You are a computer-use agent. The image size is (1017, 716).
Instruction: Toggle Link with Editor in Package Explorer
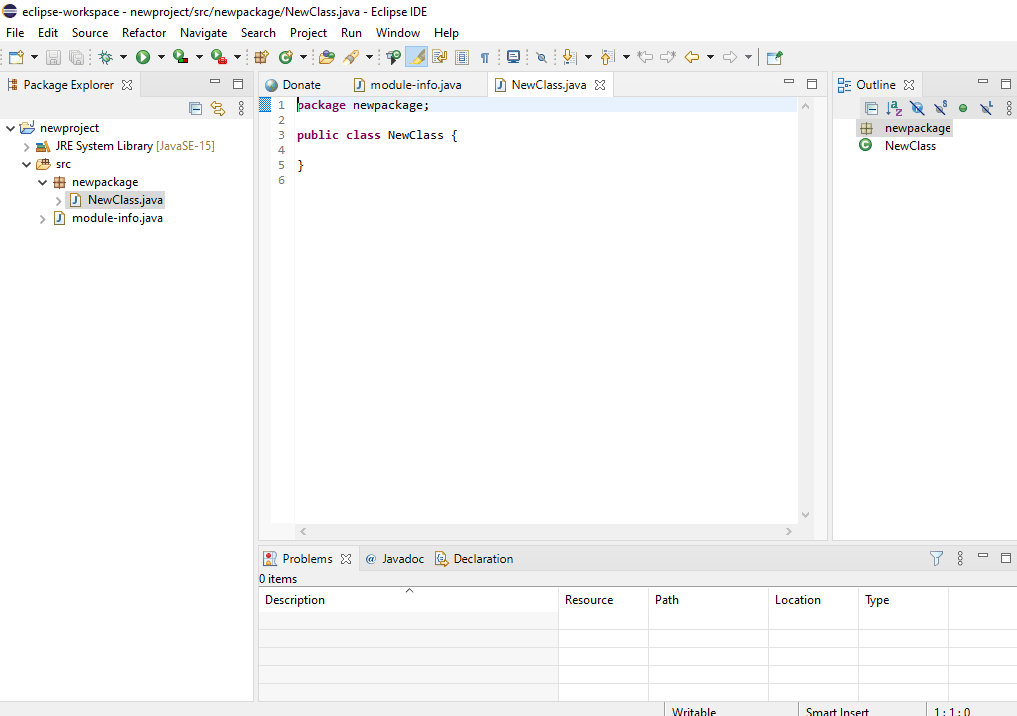click(x=218, y=108)
